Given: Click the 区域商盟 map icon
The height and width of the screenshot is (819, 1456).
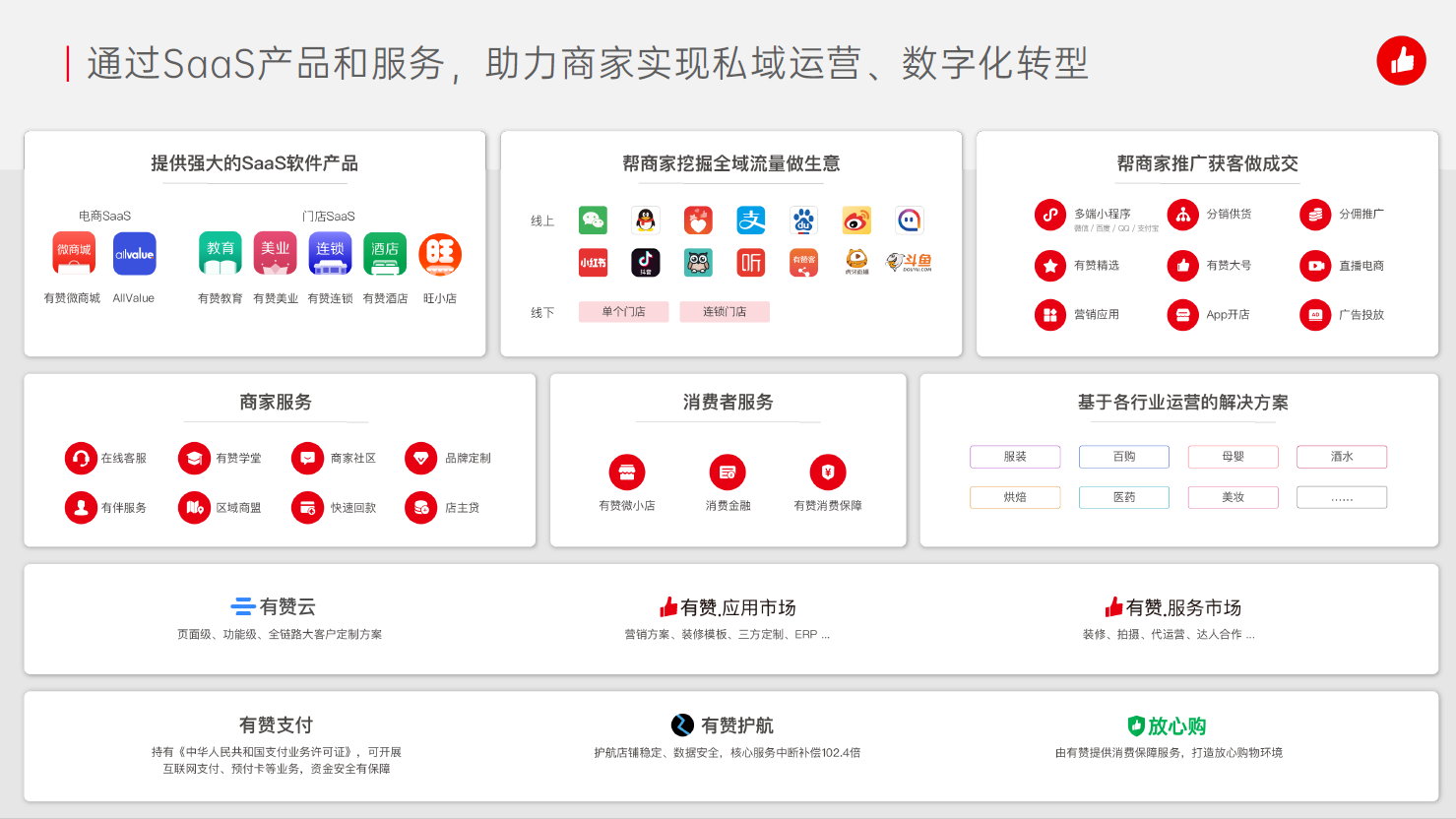Looking at the screenshot, I should pyautogui.click(x=194, y=508).
